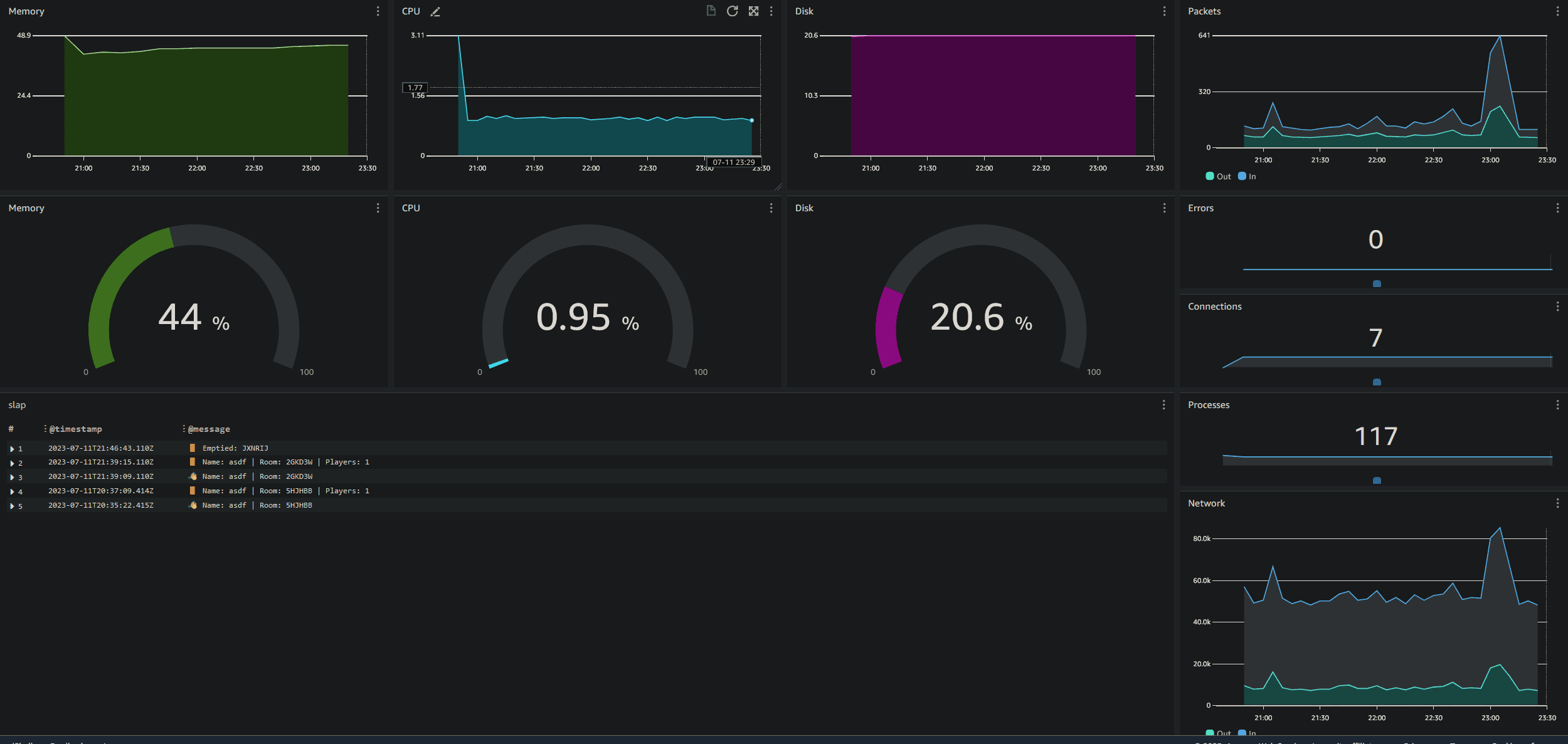Click the document icon on CPU widget
This screenshot has width=1568, height=744.
(x=711, y=11)
